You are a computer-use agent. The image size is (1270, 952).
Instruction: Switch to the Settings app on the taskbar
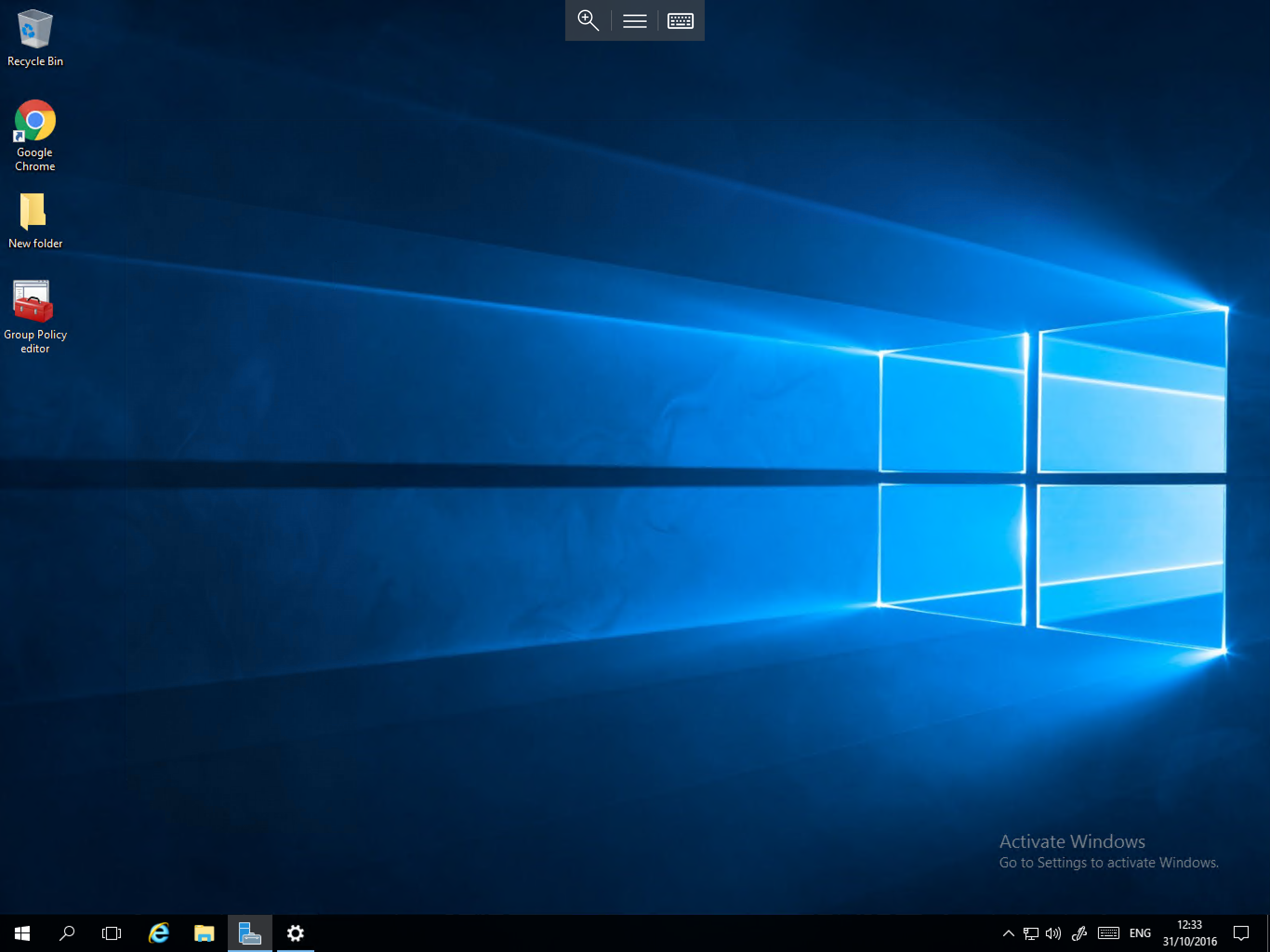click(295, 933)
